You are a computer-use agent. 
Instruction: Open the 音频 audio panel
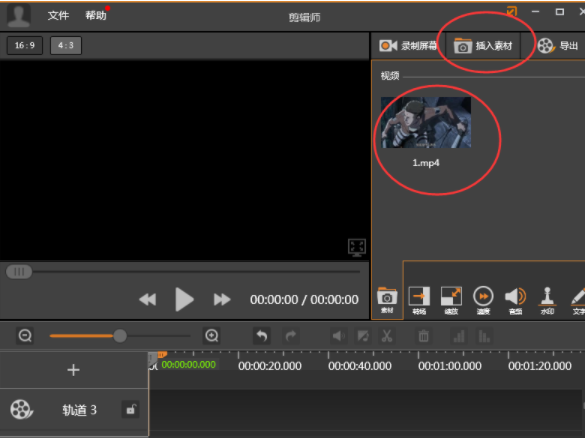(515, 301)
